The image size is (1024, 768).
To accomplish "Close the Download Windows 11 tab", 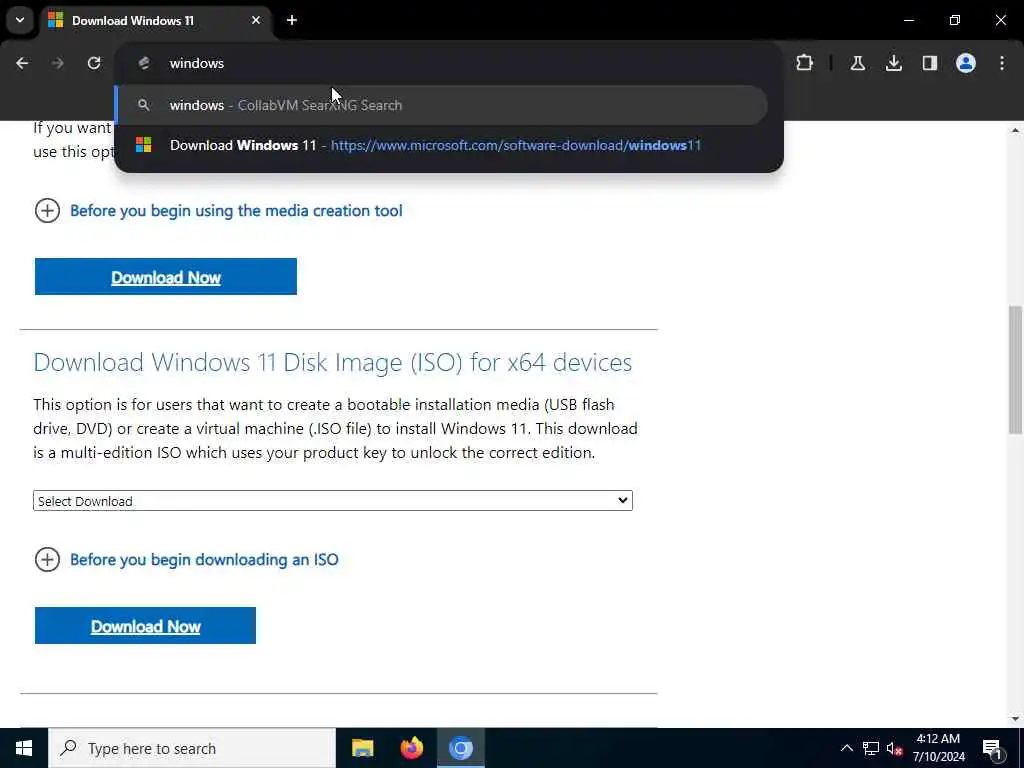I will [x=256, y=20].
